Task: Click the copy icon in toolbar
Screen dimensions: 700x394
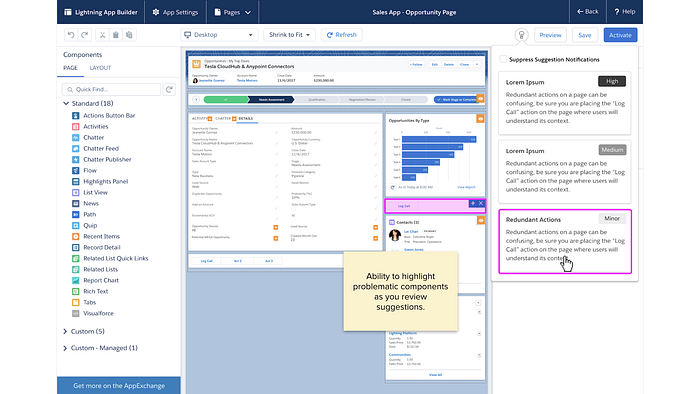Action: click(116, 35)
